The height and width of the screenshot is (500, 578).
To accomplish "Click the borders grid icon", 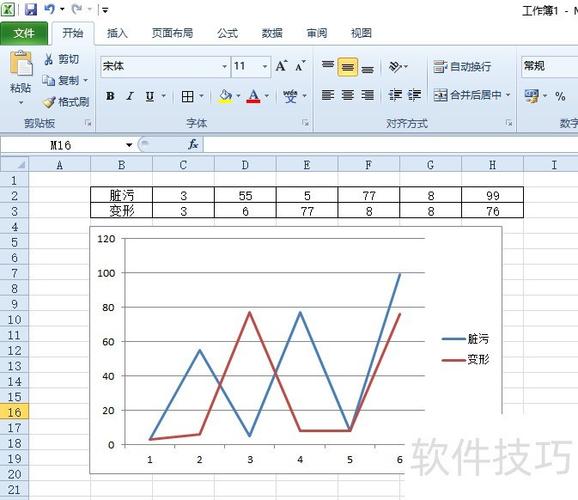I will [187, 97].
